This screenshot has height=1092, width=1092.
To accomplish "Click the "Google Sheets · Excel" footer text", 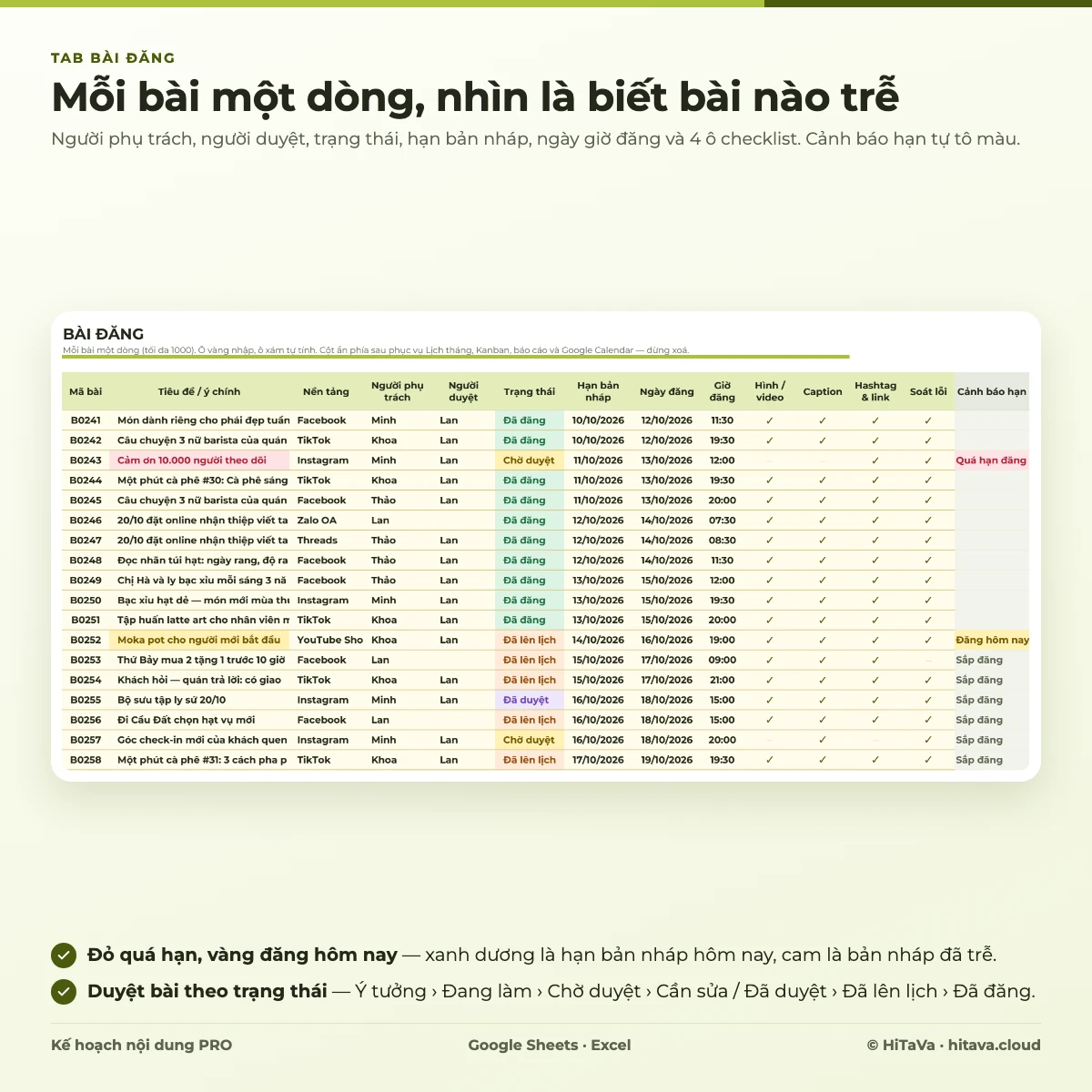I will point(550,1046).
